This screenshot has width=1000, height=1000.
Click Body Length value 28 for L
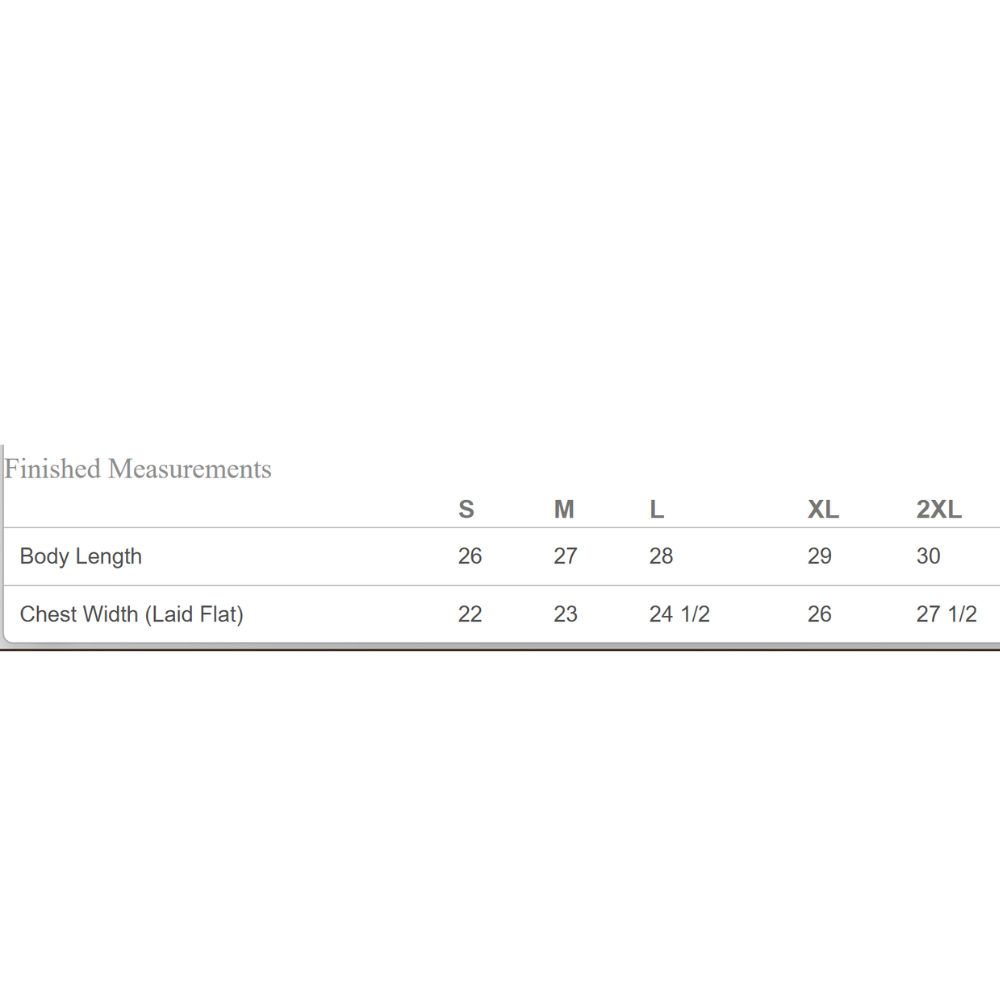[x=661, y=557]
